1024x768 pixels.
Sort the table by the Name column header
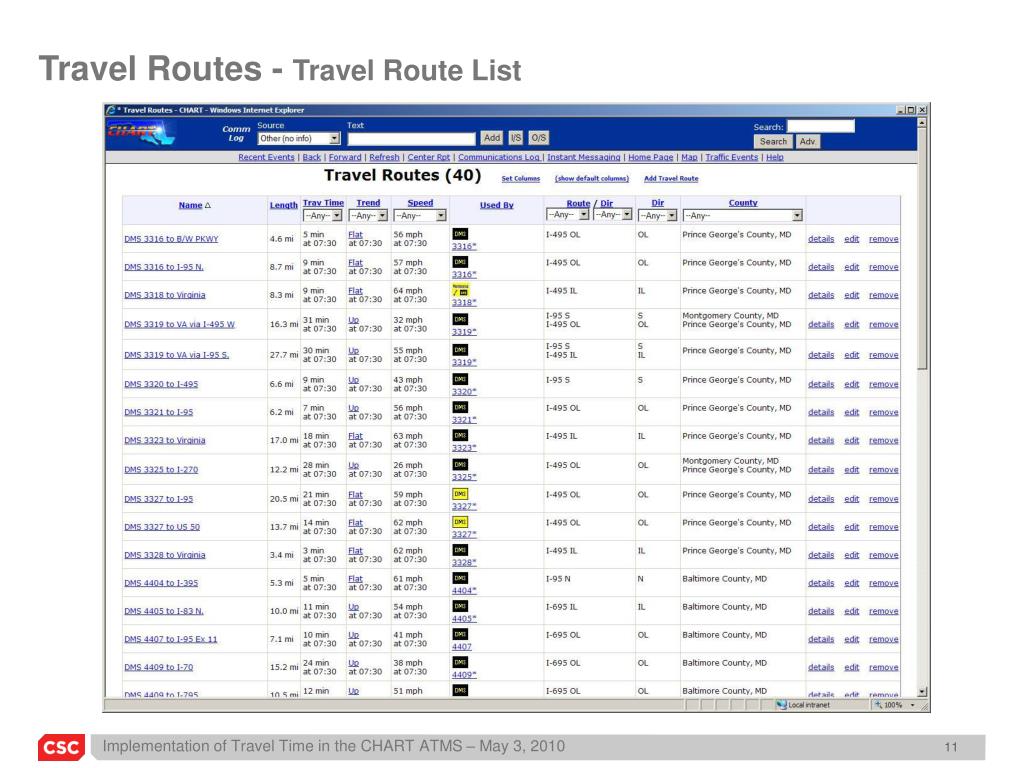tap(191, 205)
